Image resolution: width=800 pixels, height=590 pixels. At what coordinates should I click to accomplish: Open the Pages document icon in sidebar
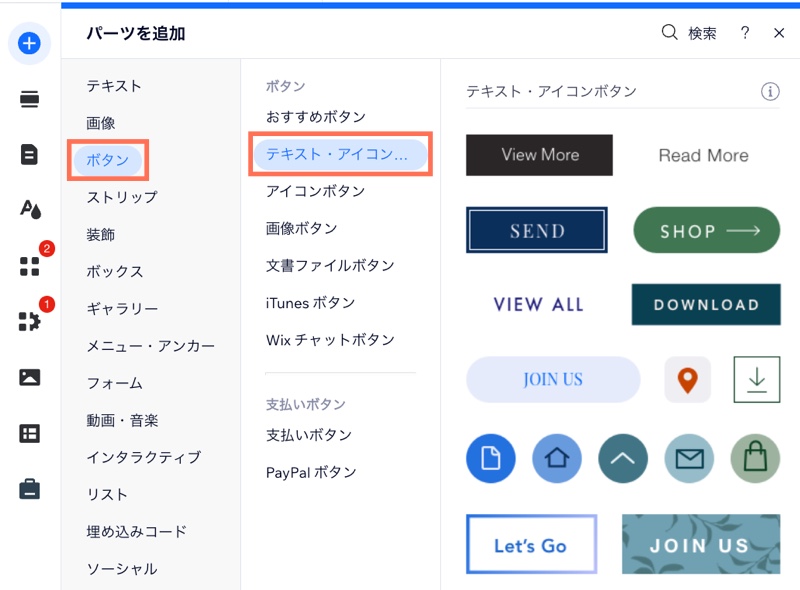point(29,155)
